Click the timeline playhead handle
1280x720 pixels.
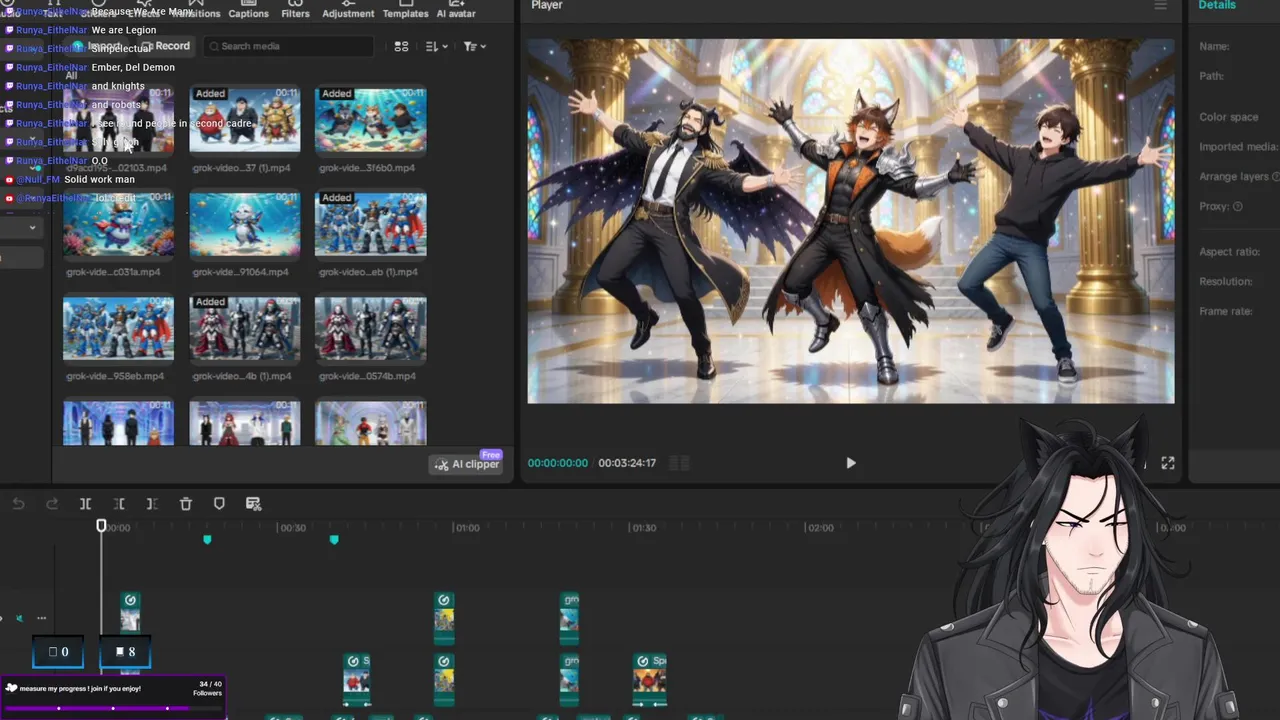coord(101,526)
